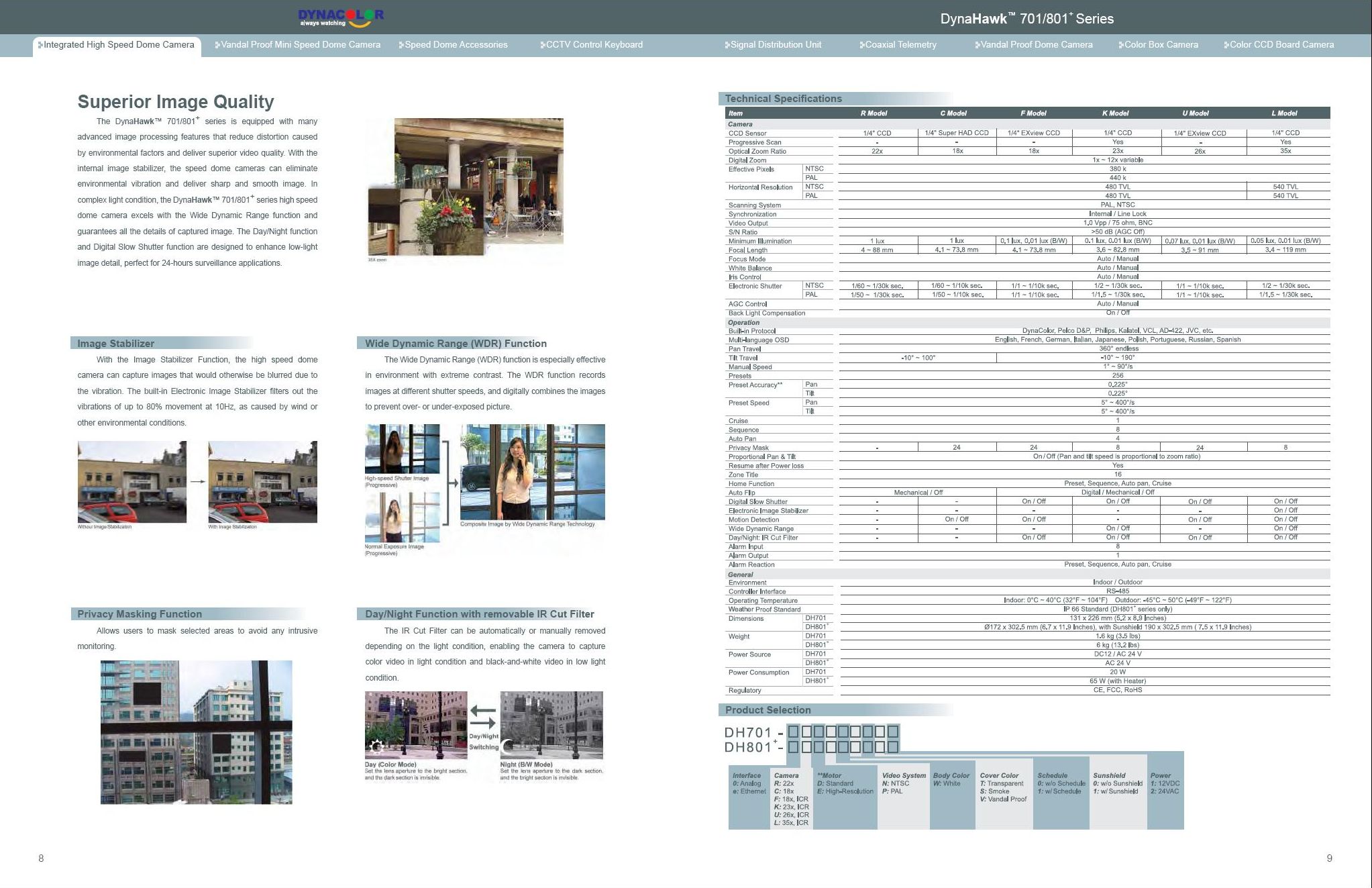1372x888 pixels.
Task: Click the U Model column header
Action: [x=1196, y=113]
